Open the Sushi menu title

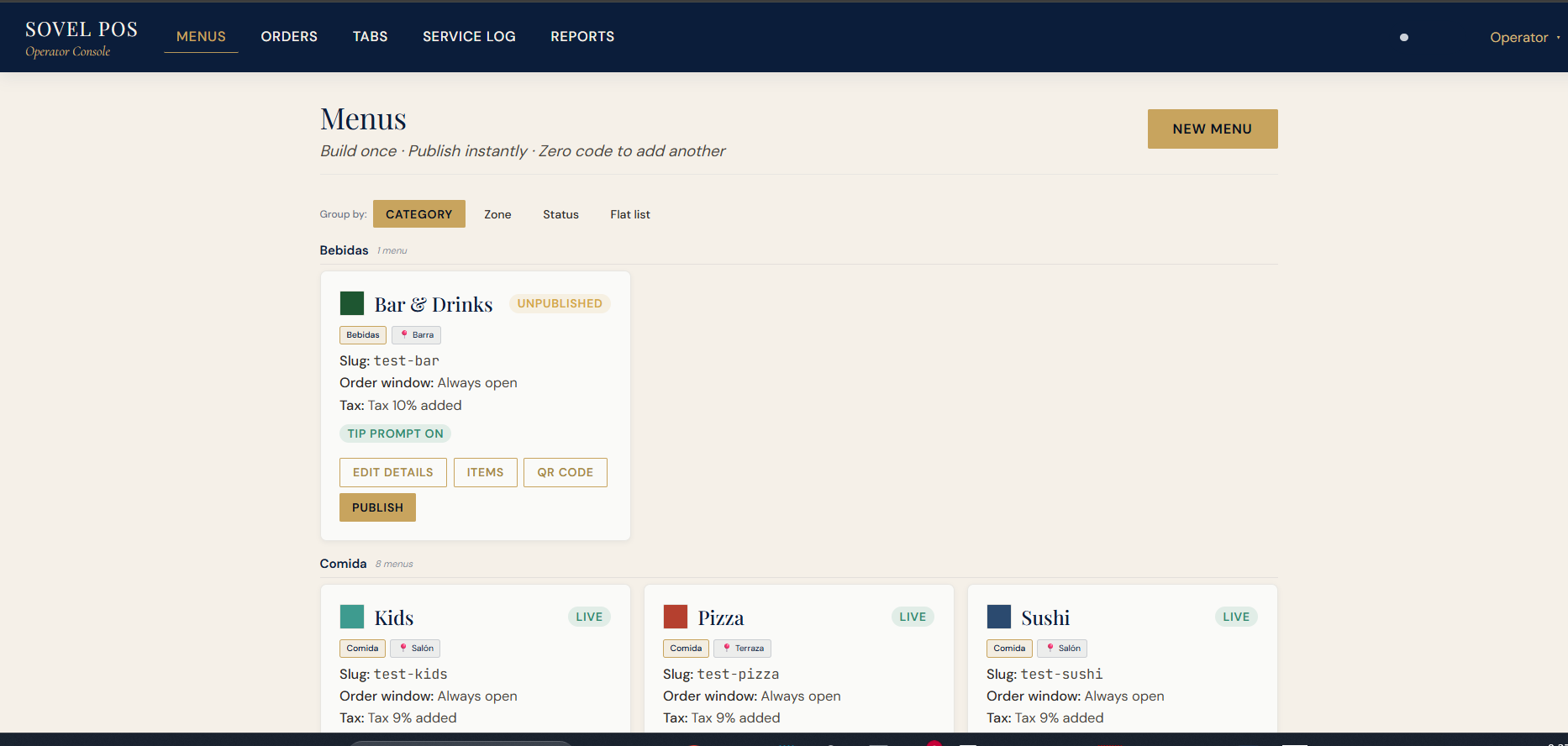(x=1045, y=617)
